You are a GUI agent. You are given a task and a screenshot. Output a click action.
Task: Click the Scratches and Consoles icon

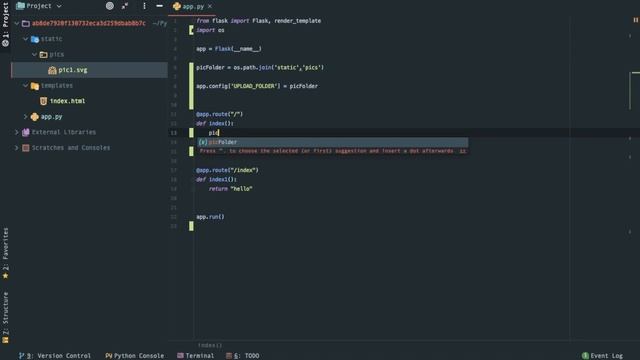[x=26, y=148]
